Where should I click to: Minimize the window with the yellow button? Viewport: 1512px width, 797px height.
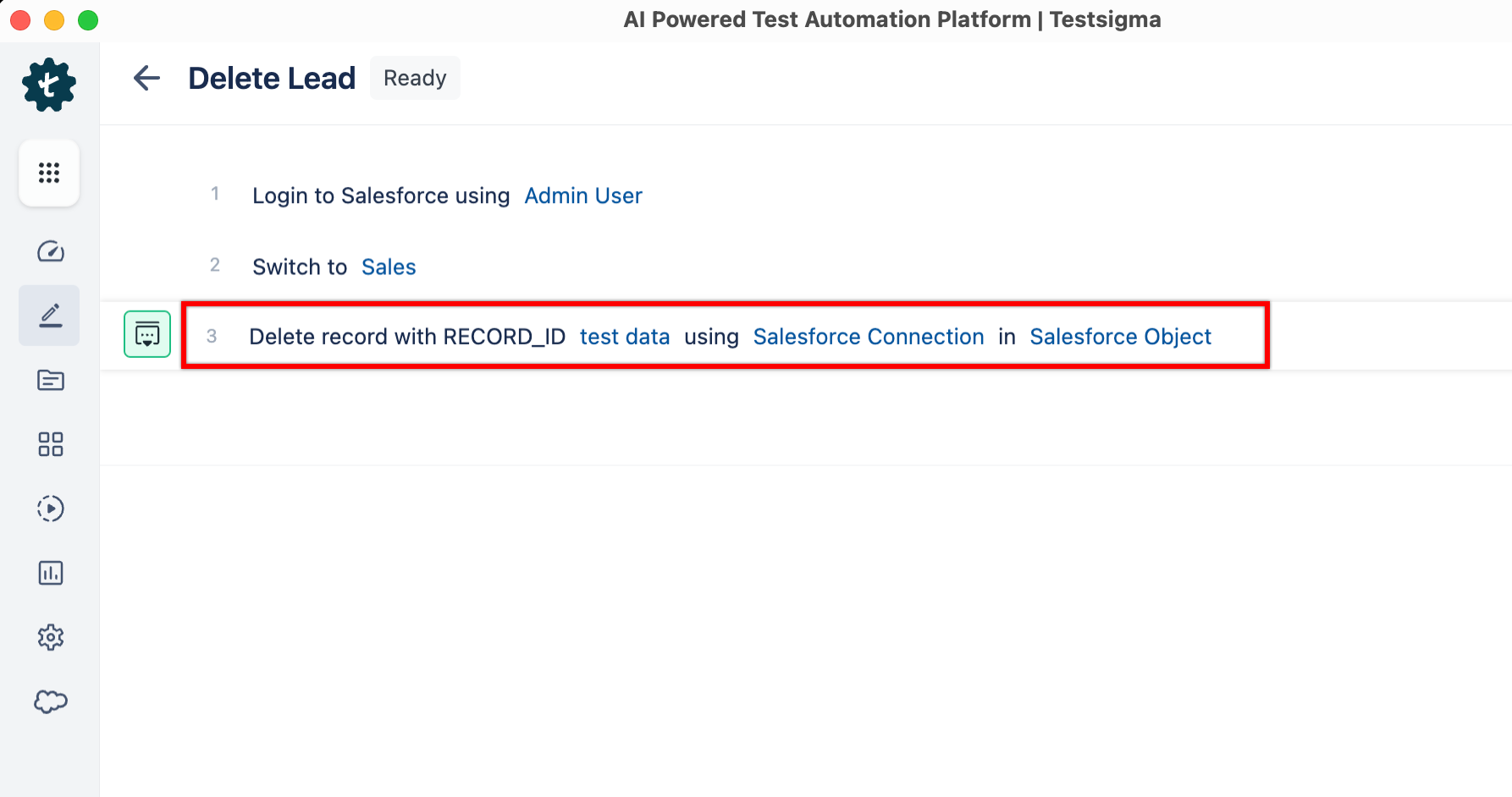(x=54, y=19)
